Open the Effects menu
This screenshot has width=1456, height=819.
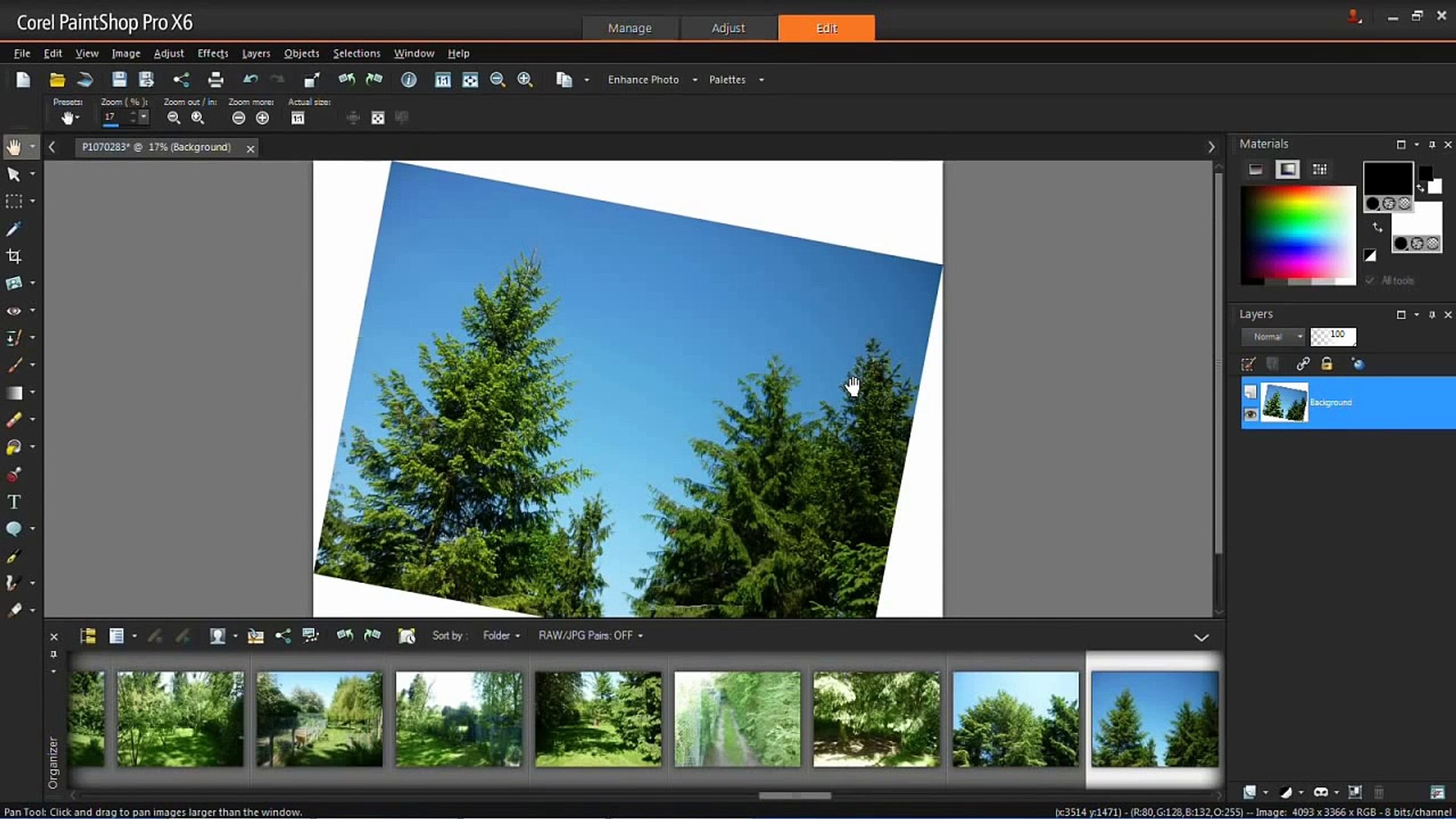[212, 53]
